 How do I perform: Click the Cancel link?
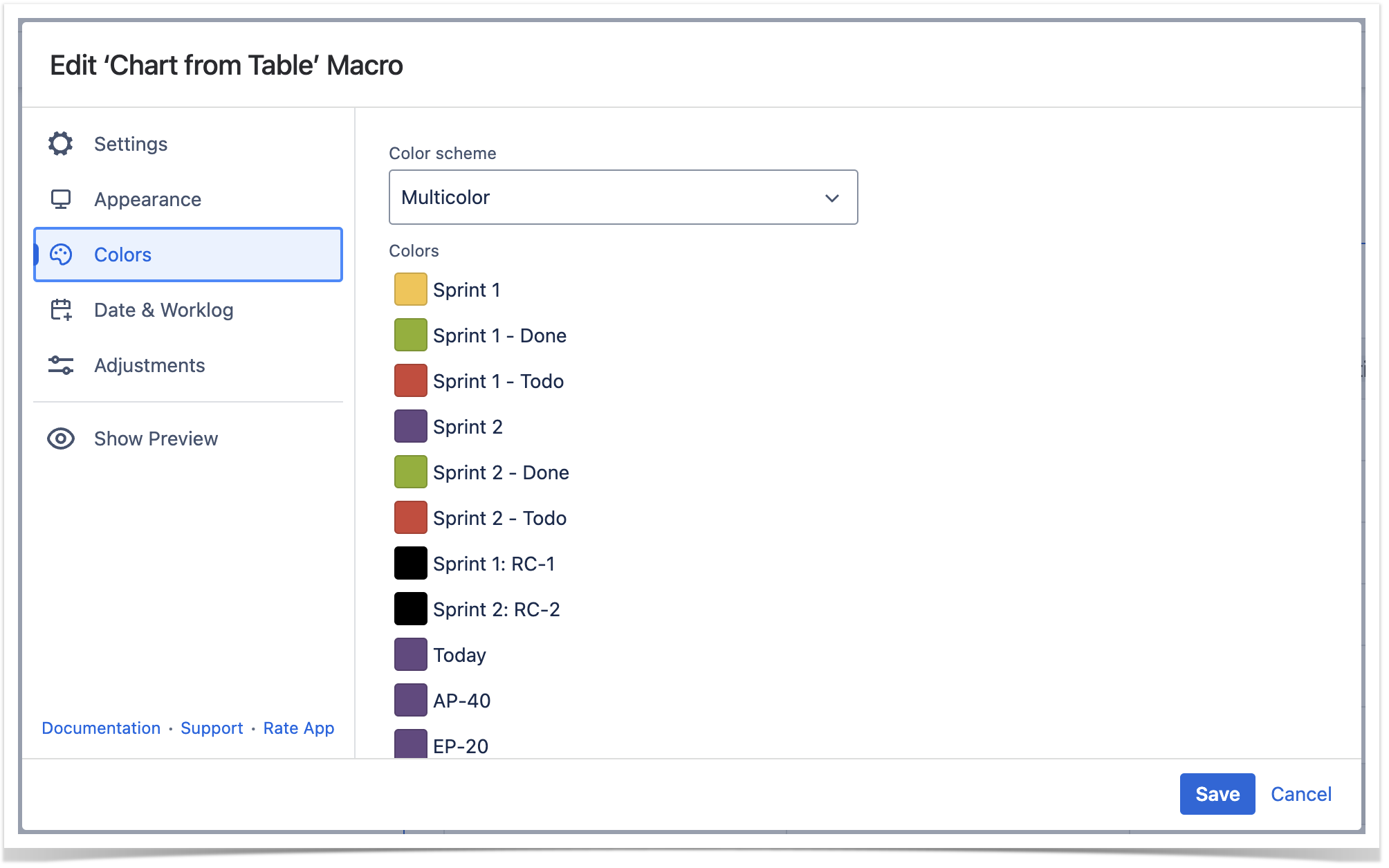1300,794
